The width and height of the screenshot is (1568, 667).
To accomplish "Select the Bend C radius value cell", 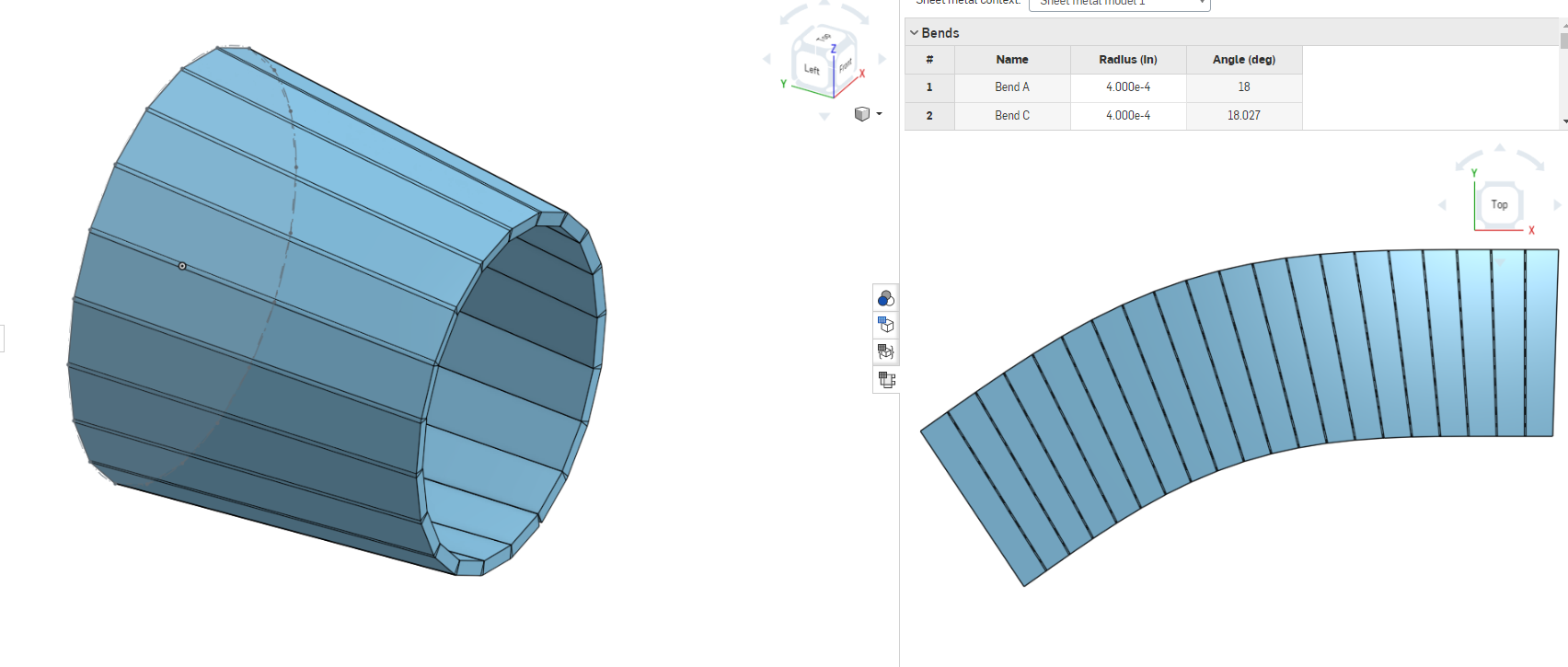I will pyautogui.click(x=1127, y=116).
